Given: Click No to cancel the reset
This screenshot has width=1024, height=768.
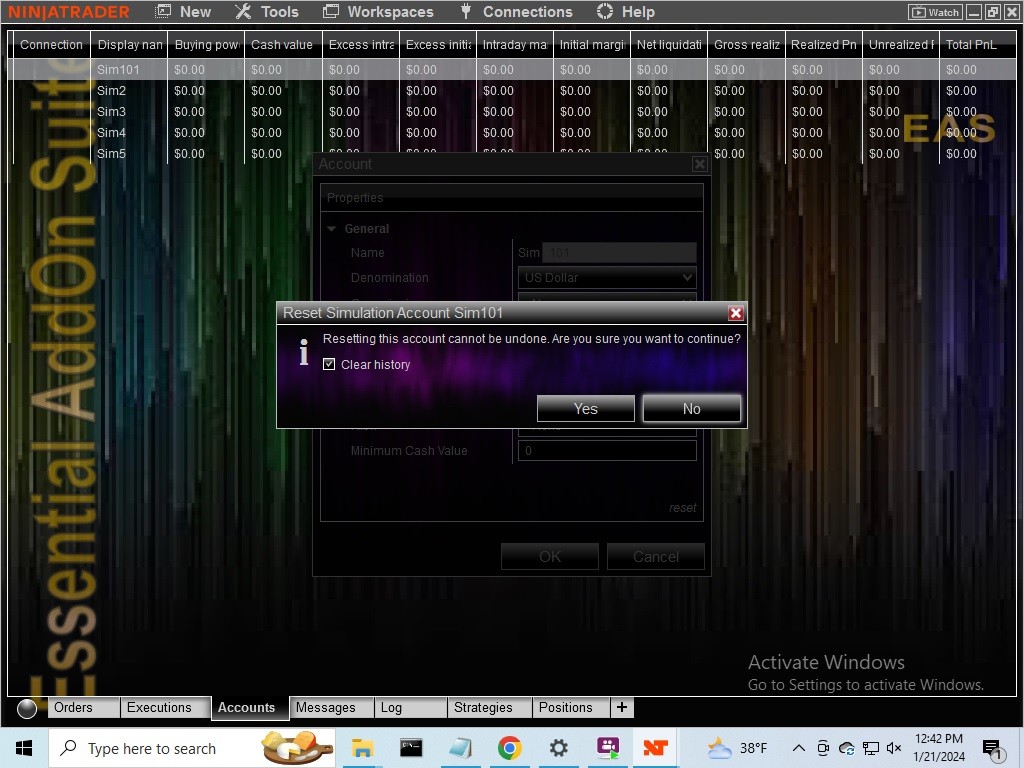Looking at the screenshot, I should (692, 408).
